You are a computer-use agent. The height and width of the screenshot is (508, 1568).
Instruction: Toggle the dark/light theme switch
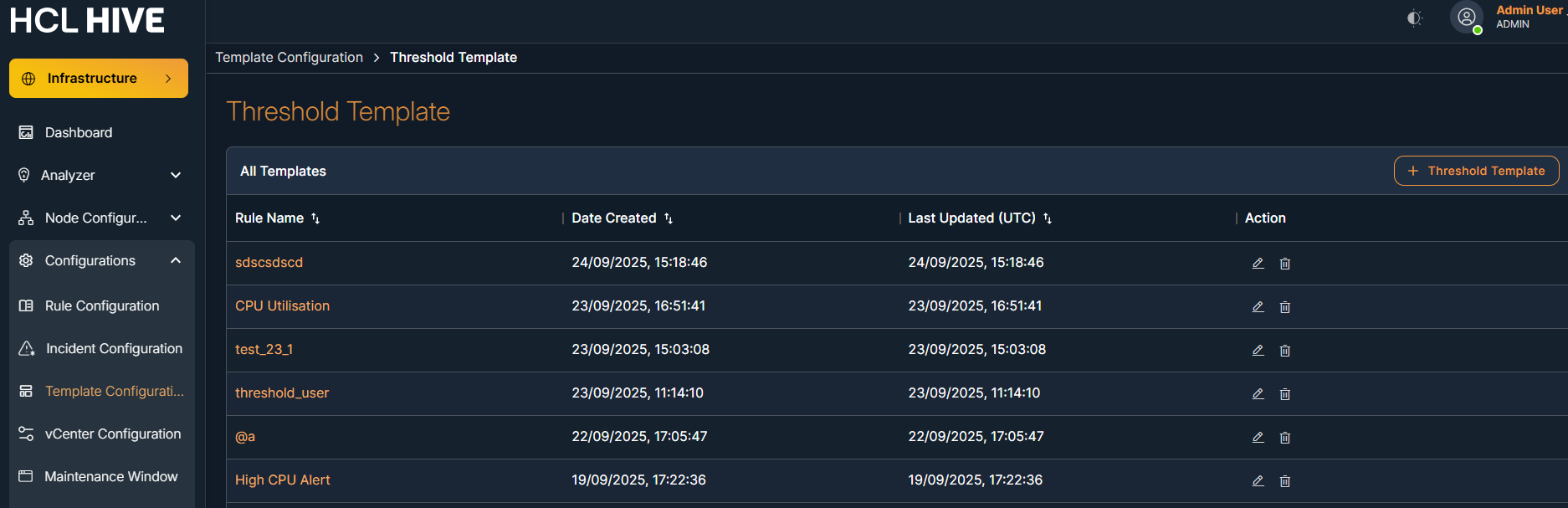click(1414, 18)
